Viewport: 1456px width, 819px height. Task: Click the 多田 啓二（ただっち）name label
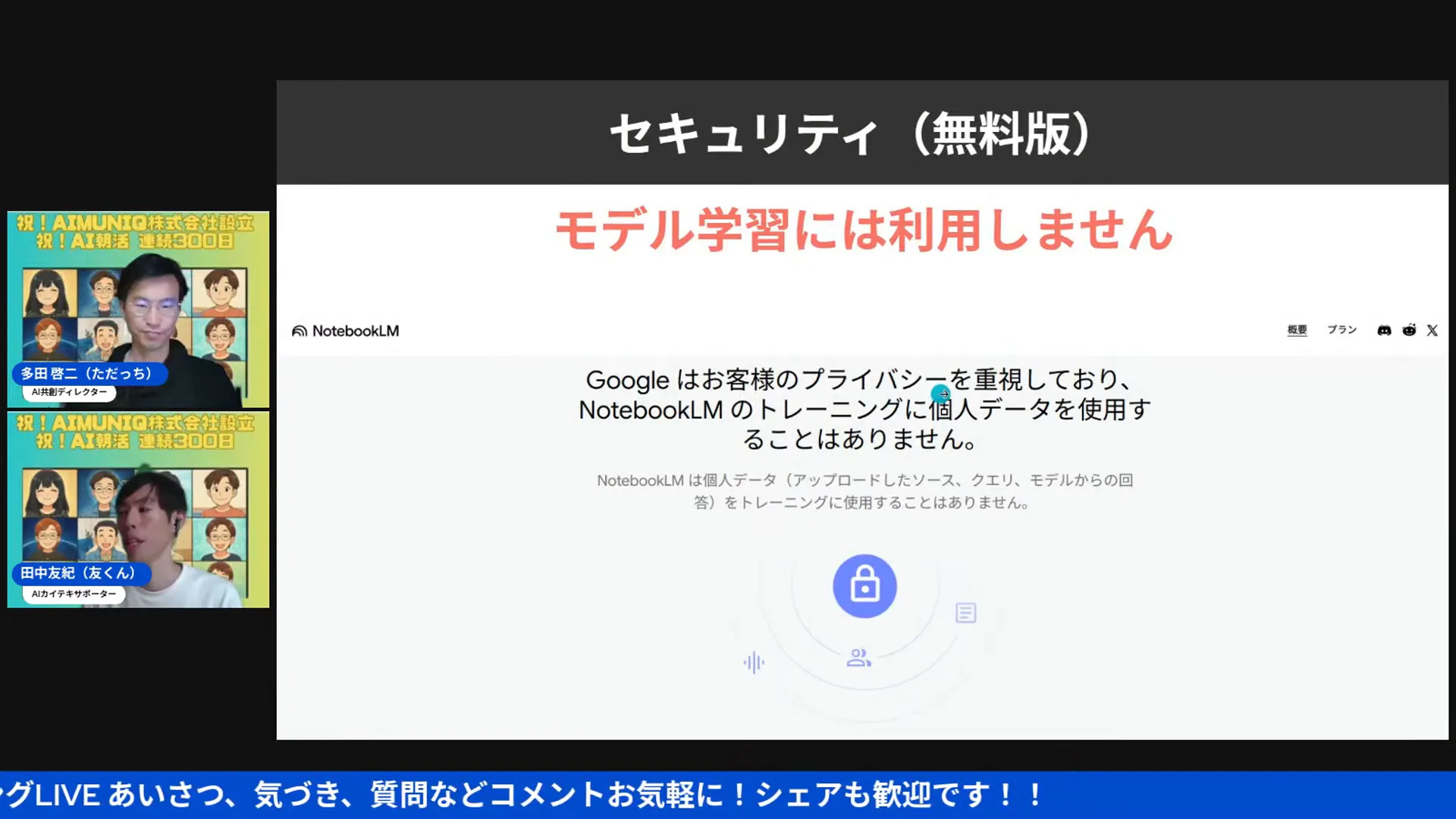[x=88, y=374]
